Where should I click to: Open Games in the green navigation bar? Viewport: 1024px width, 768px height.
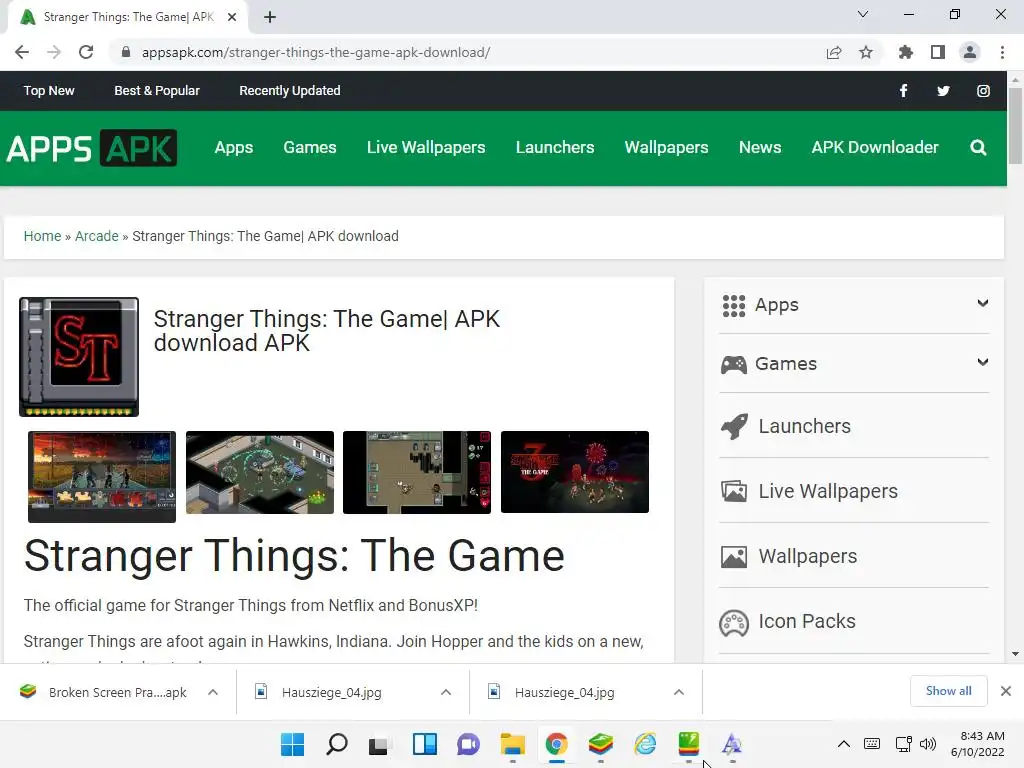[x=310, y=148]
